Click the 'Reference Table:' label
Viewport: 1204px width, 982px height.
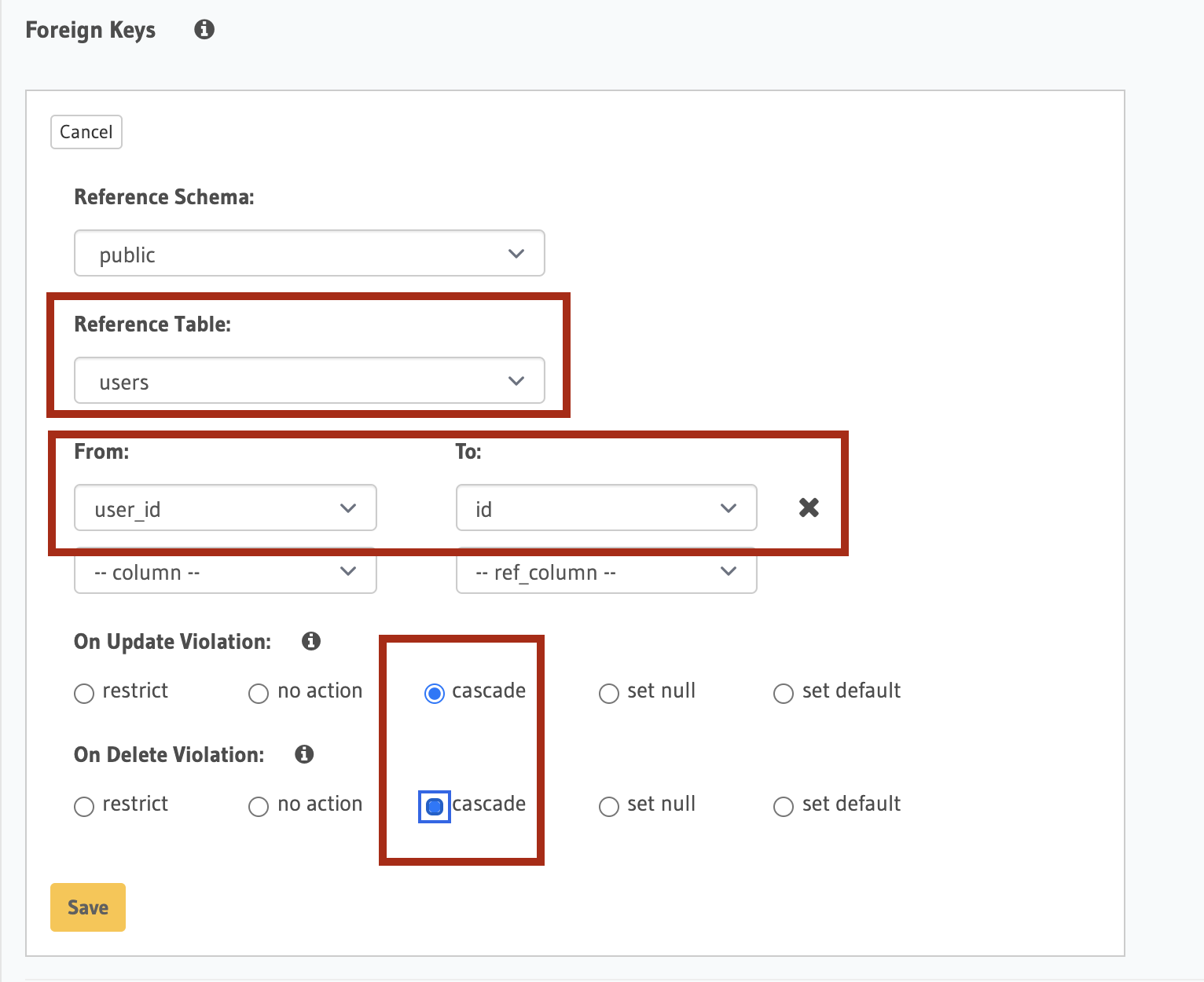pyautogui.click(x=152, y=324)
